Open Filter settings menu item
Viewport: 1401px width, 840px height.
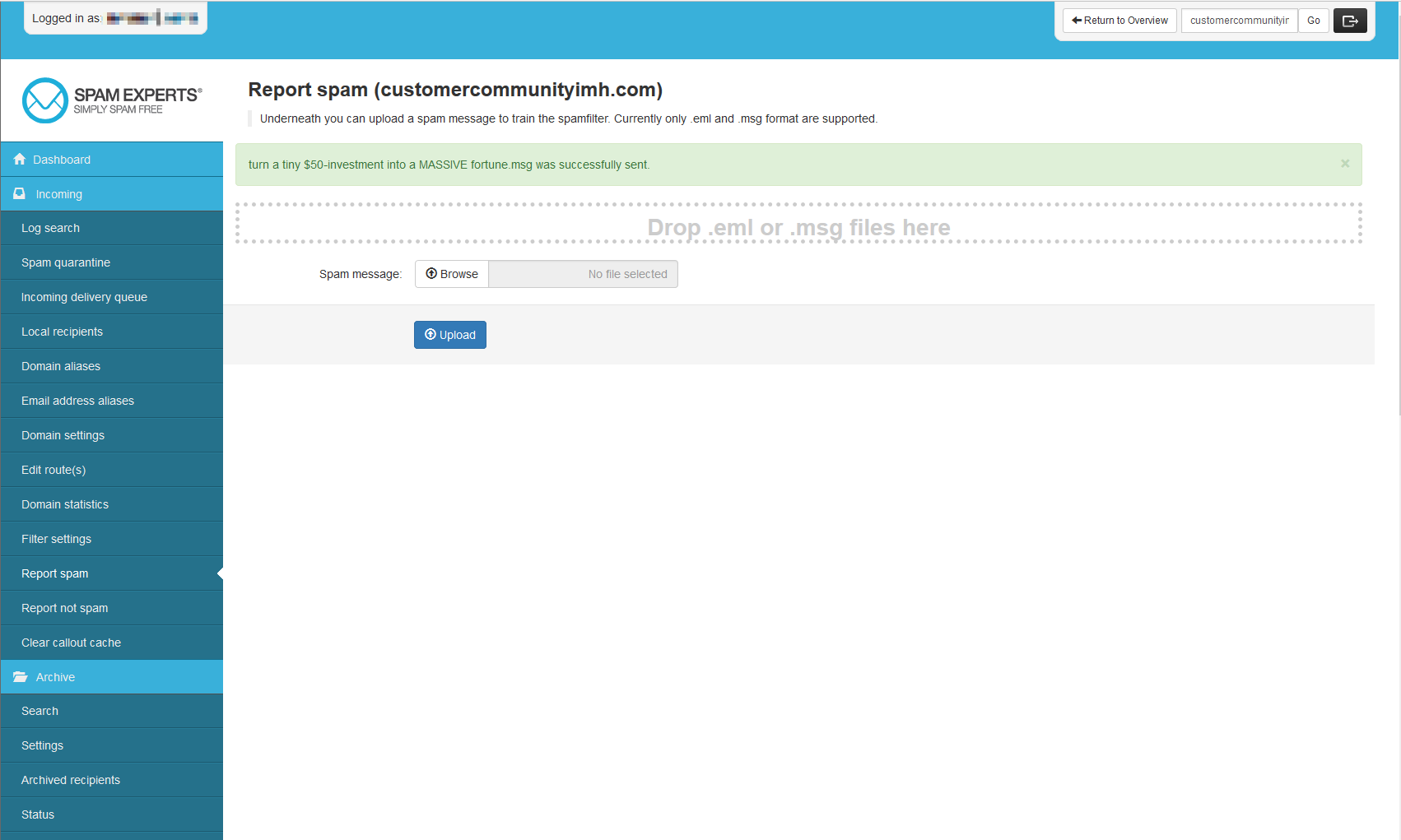56,539
